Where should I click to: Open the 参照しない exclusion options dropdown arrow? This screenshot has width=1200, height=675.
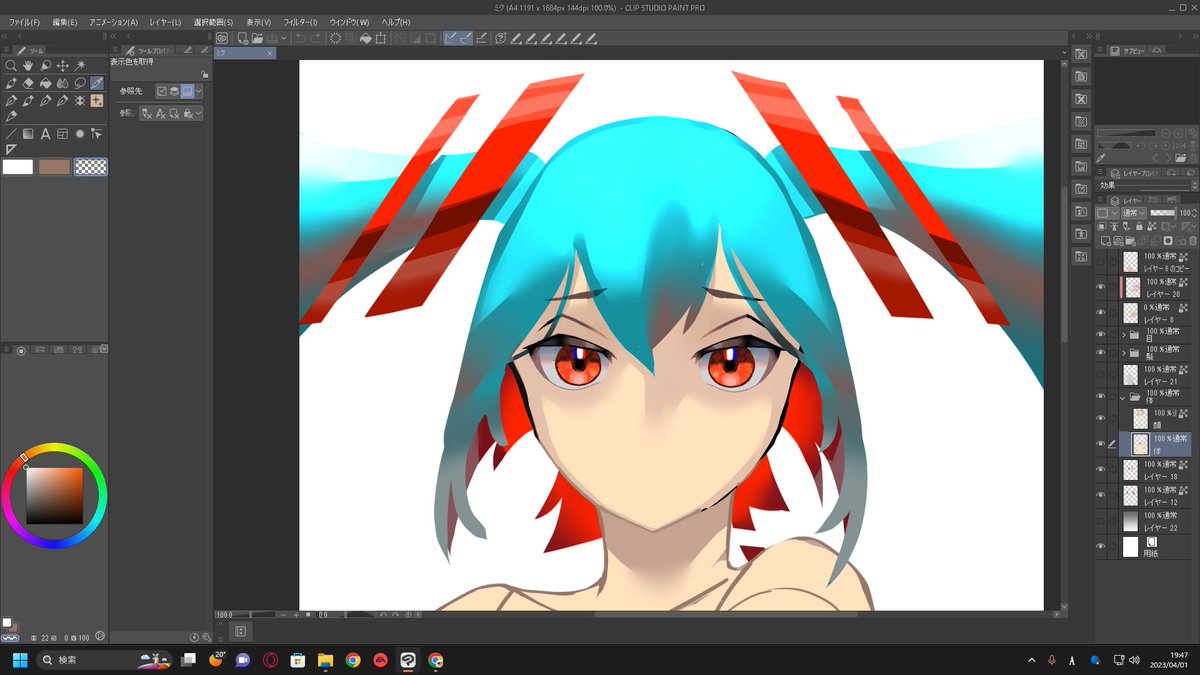[199, 114]
